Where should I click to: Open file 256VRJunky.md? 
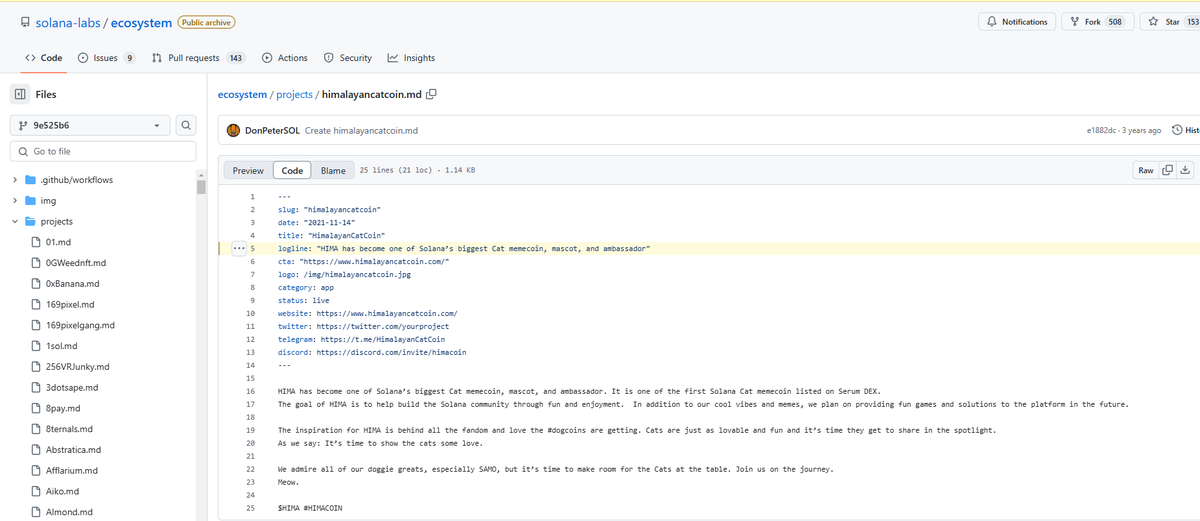(x=78, y=367)
